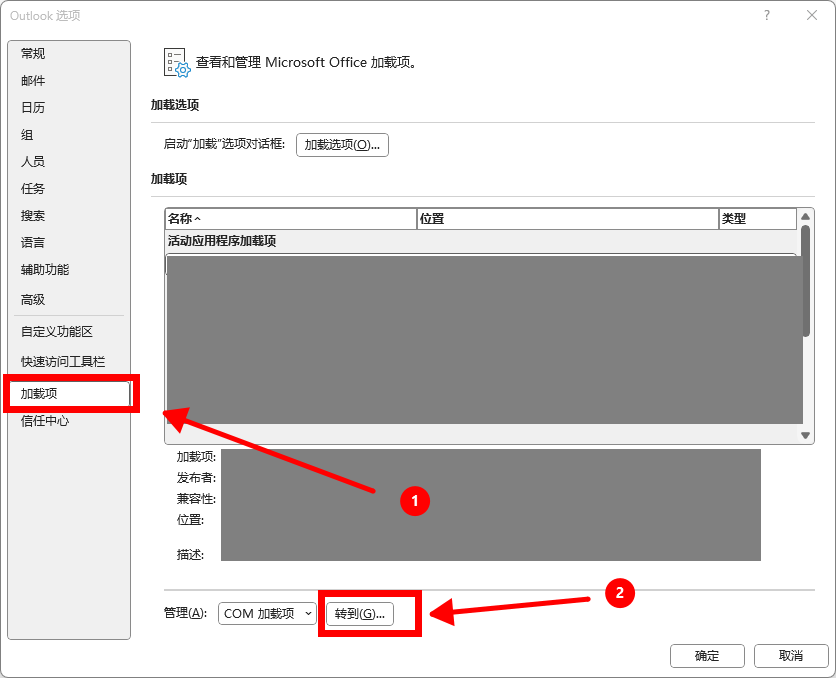
Task: Select the 人员 category in sidebar
Action: click(33, 162)
